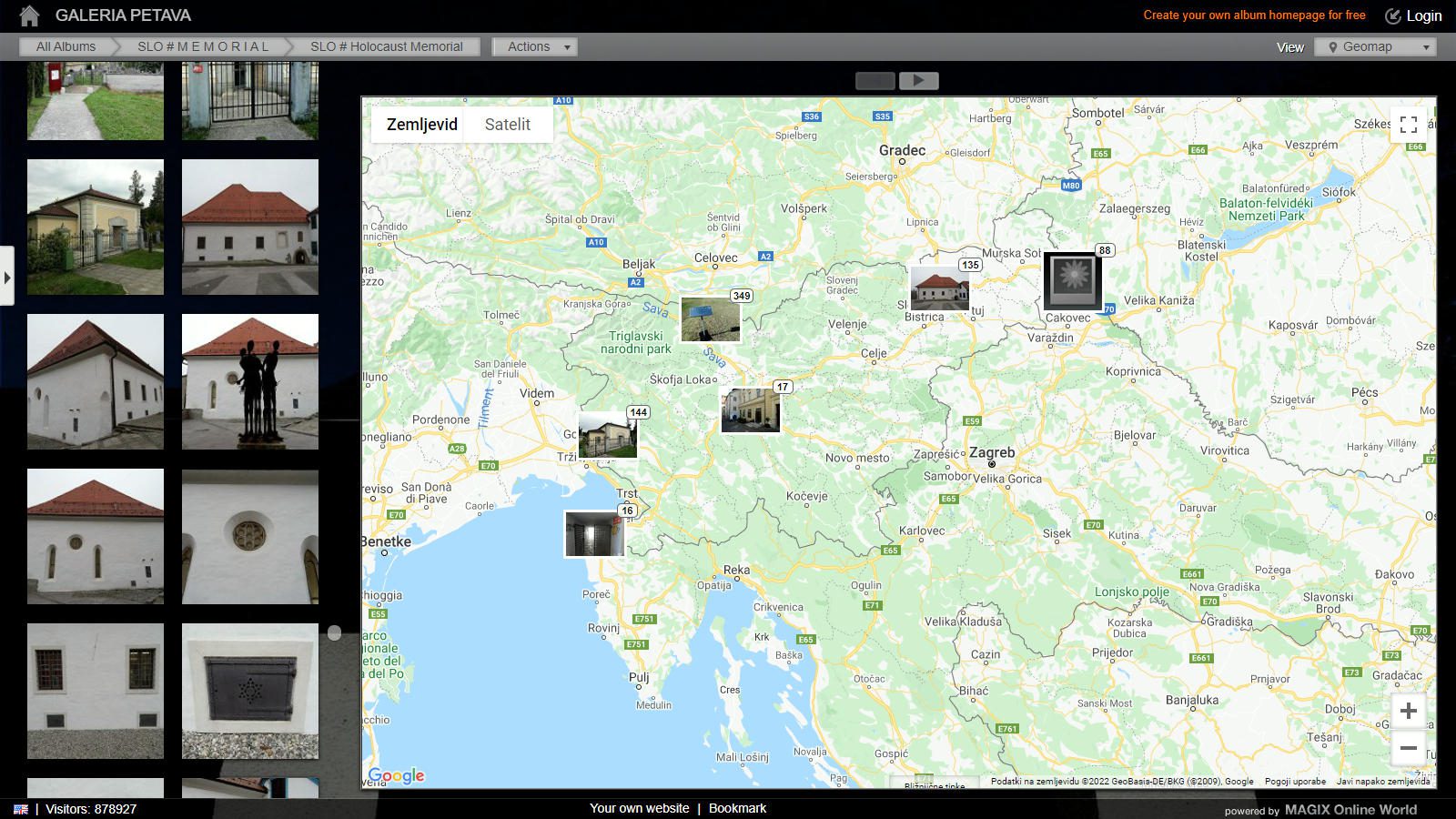Open thumbnail of iron door with star
This screenshot has width=1456, height=819.
[250, 692]
